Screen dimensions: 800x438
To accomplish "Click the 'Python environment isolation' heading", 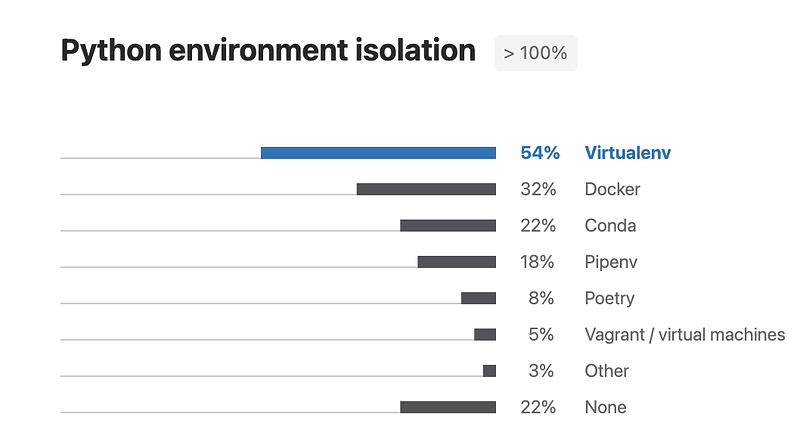I will (x=268, y=51).
